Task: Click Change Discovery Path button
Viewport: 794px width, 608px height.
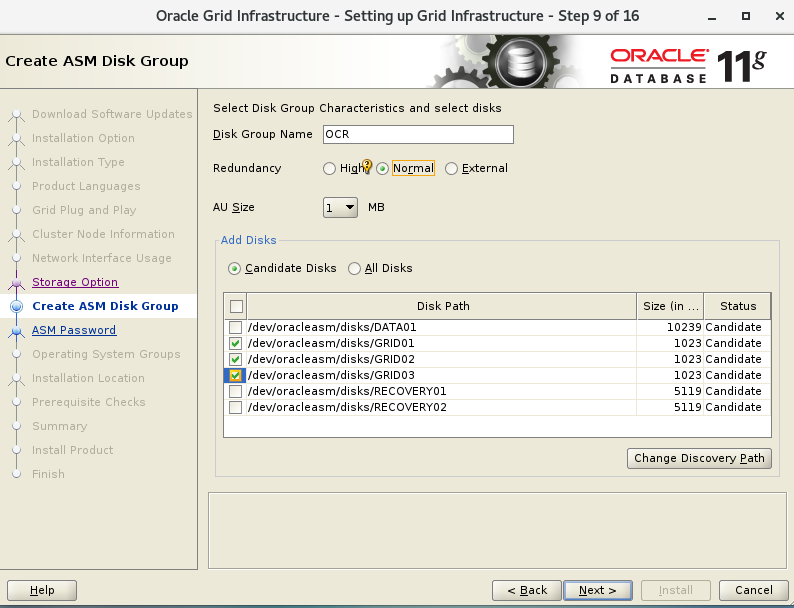Action: (699, 458)
